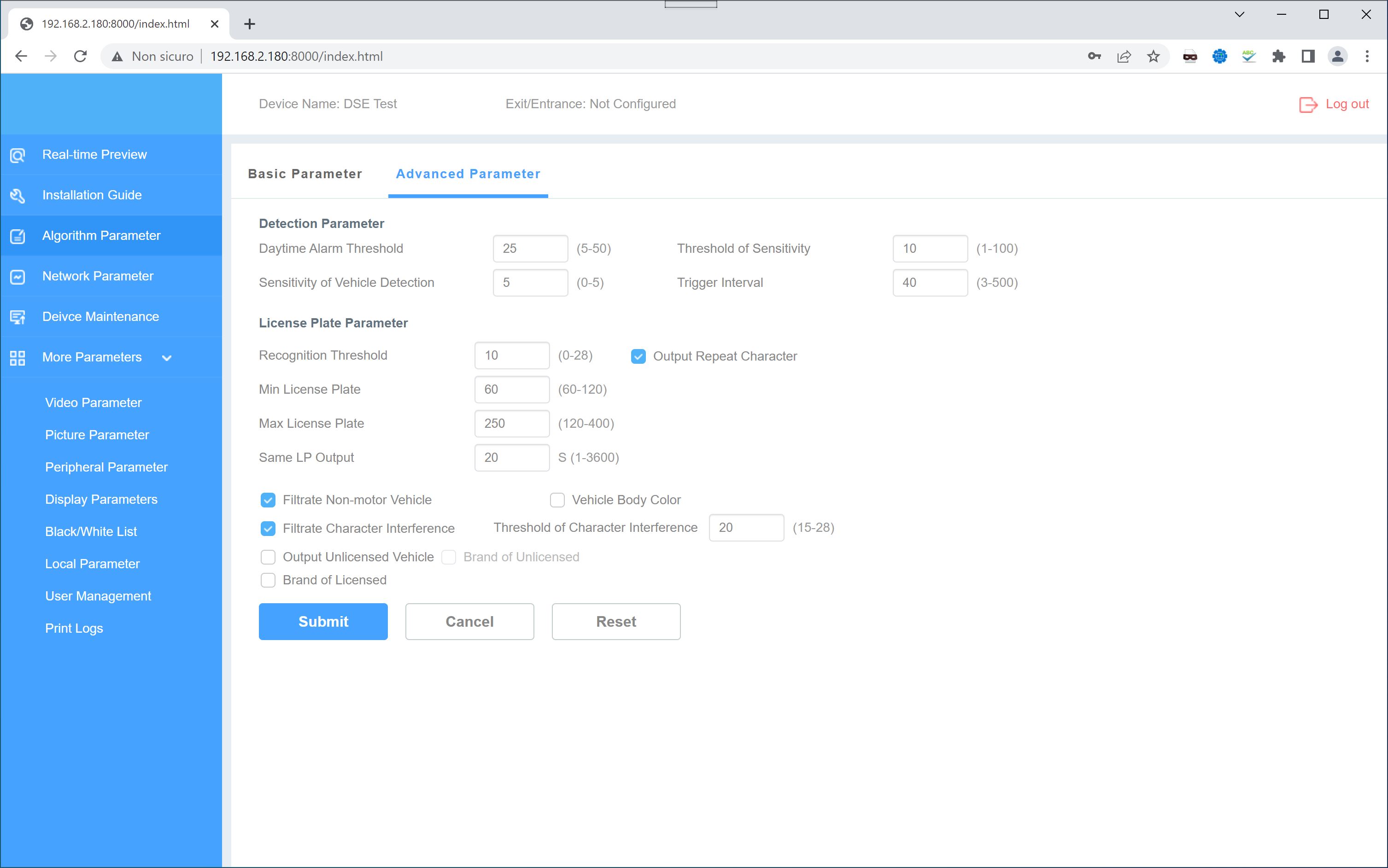Screen dimensions: 1388x868
Task: Collapse the More Parameters chevron
Action: pos(167,358)
